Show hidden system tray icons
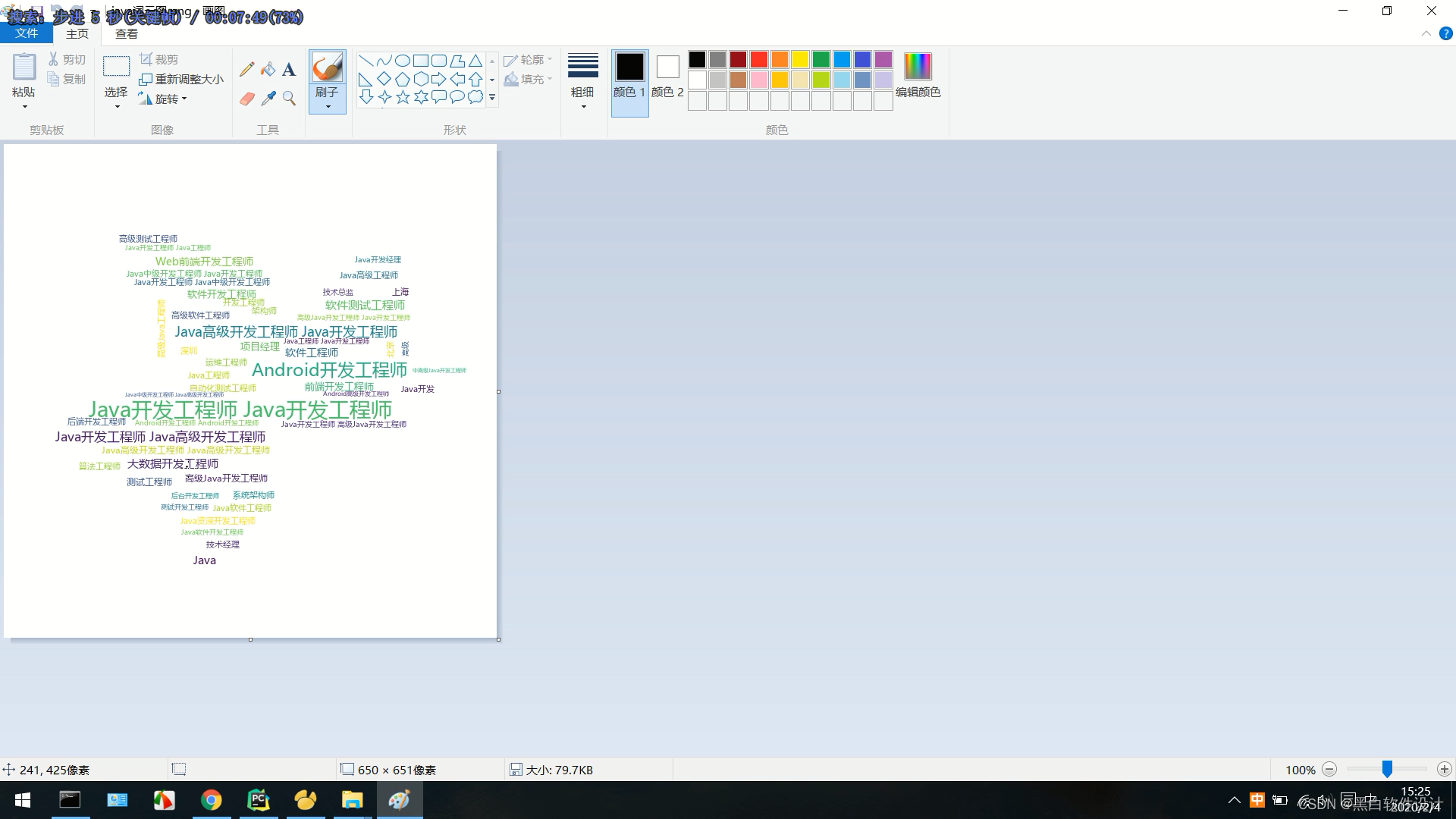This screenshot has width=1456, height=819. click(1234, 800)
